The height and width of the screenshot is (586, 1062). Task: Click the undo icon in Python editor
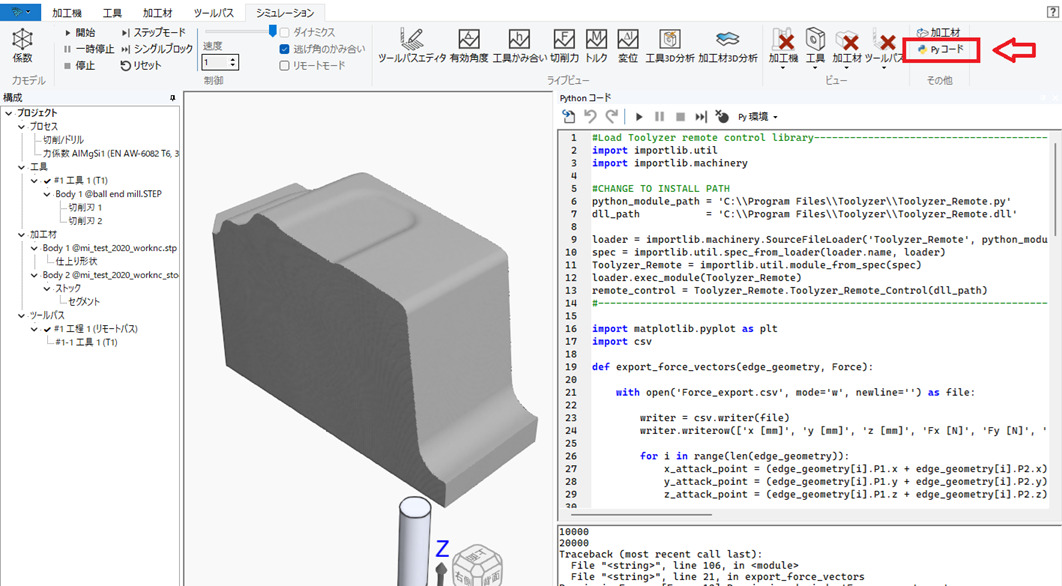(590, 117)
